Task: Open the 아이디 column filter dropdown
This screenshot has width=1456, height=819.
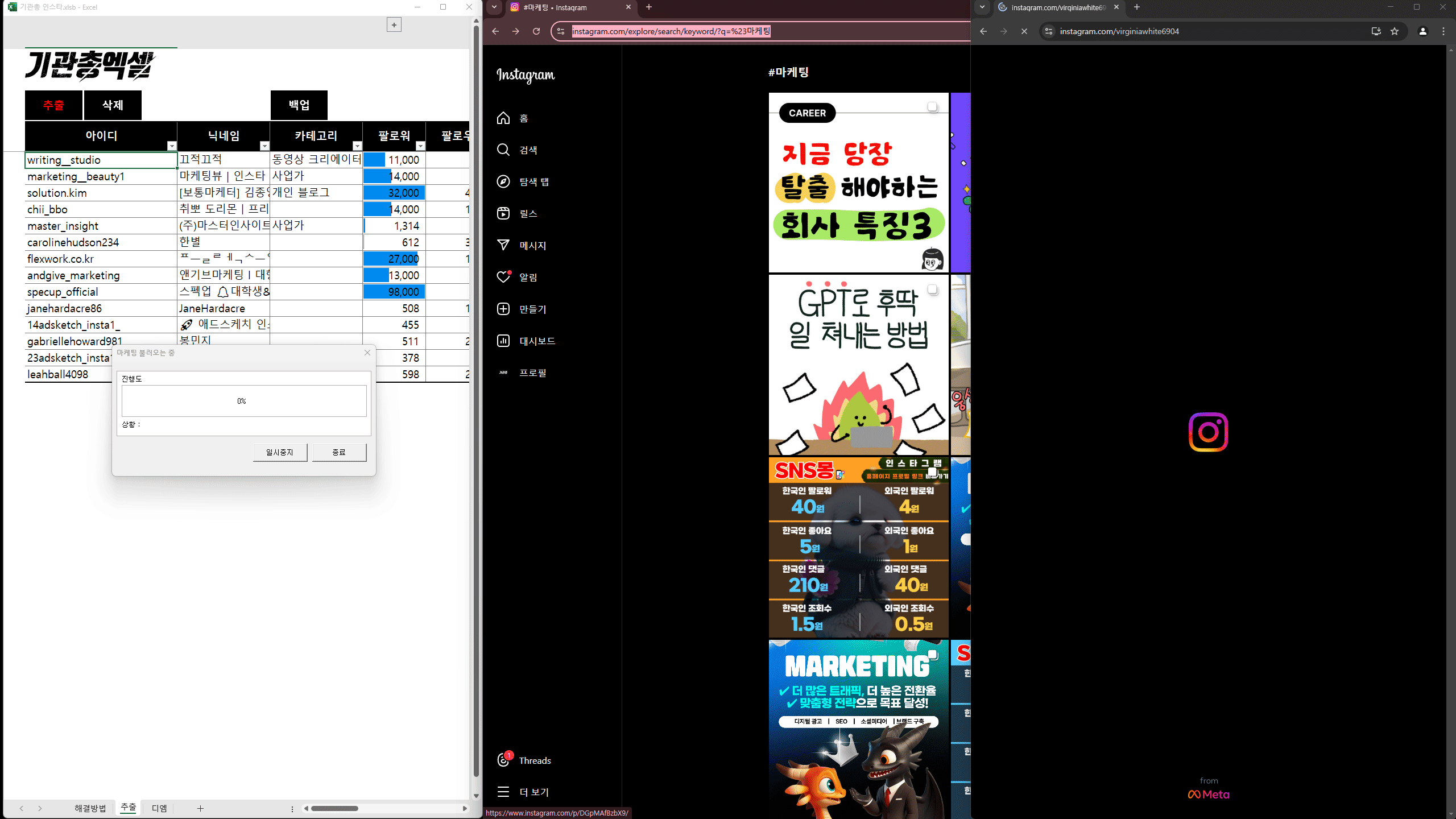Action: coord(172,146)
